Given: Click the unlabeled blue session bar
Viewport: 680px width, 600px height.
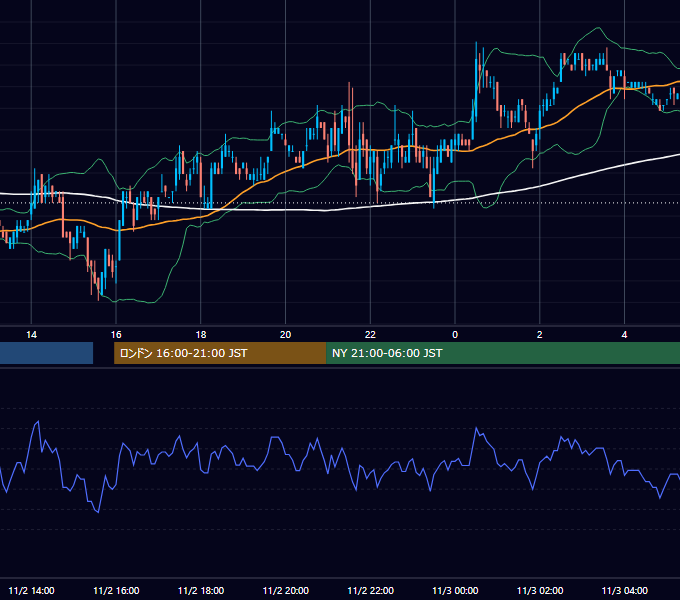Looking at the screenshot, I should point(46,353).
